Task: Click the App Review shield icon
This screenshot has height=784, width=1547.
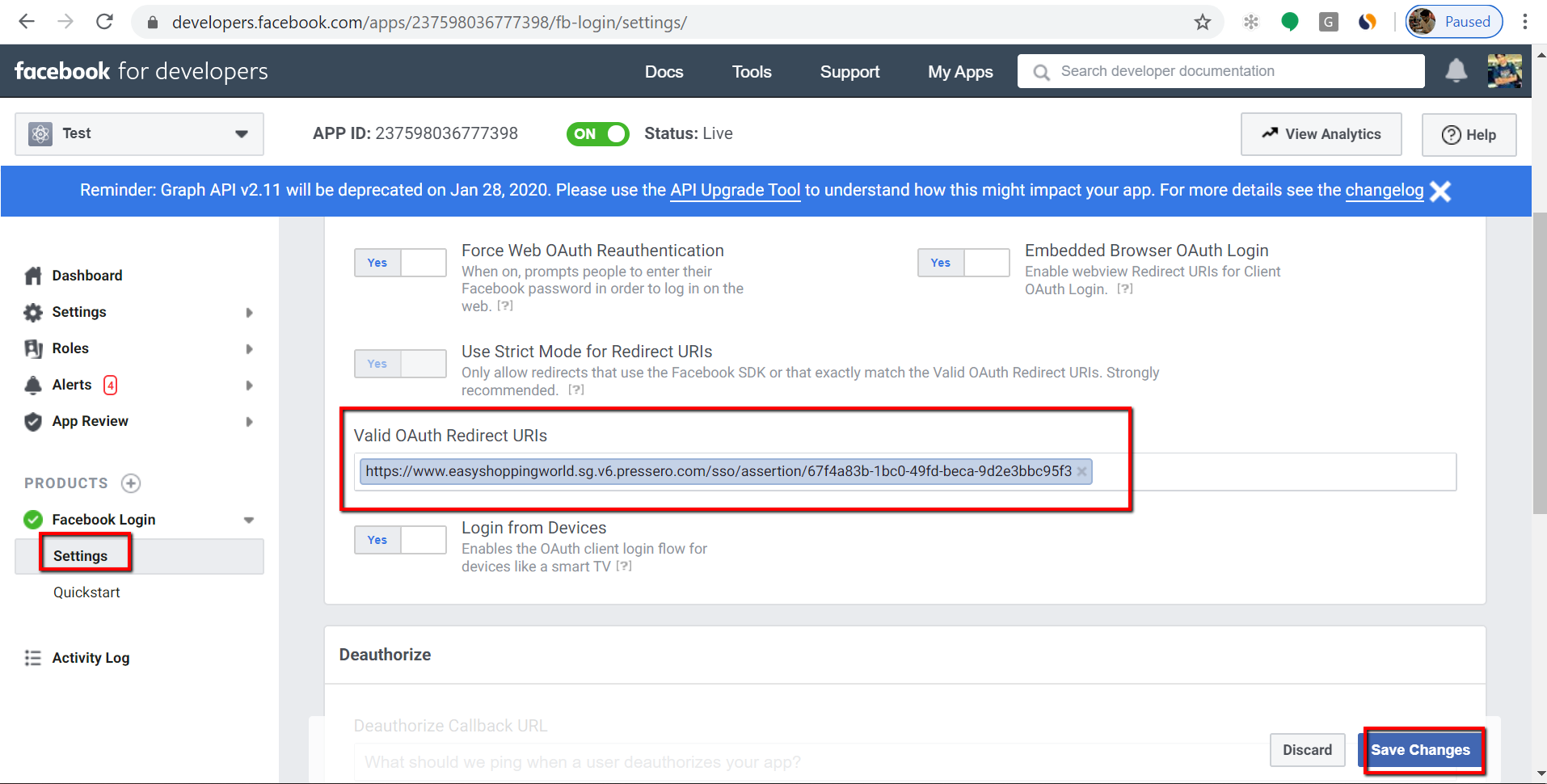Action: point(33,421)
